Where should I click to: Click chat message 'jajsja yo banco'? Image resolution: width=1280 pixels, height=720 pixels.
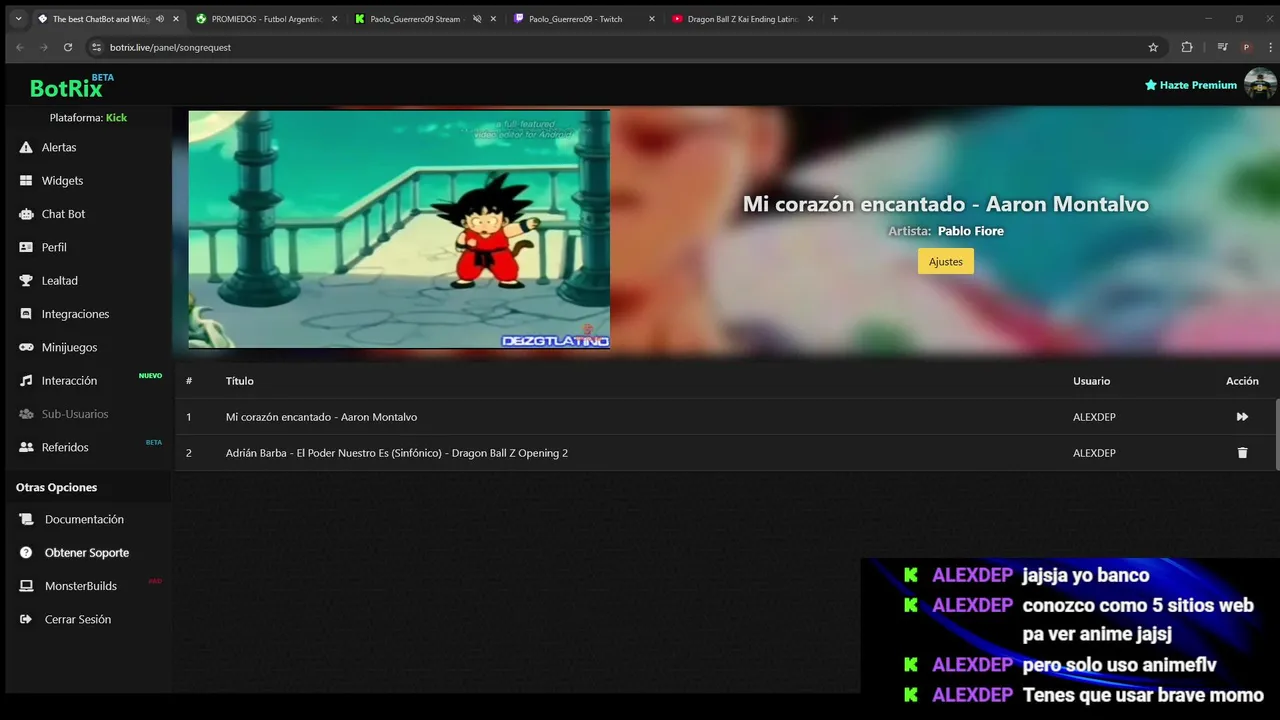tap(1085, 575)
